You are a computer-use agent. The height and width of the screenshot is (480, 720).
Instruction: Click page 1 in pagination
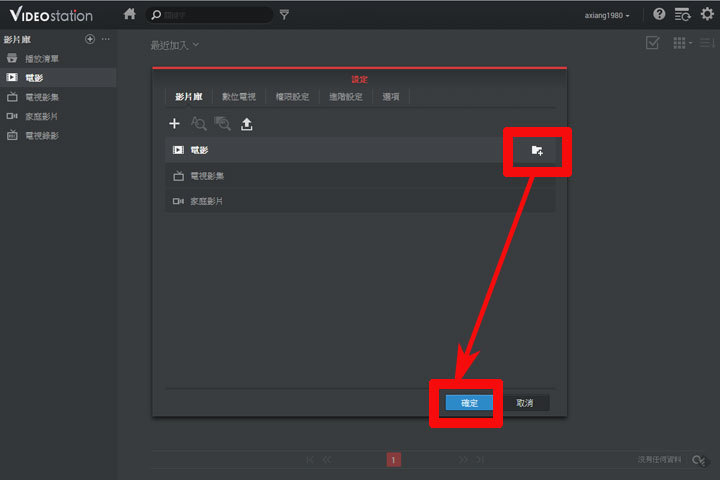click(x=394, y=459)
